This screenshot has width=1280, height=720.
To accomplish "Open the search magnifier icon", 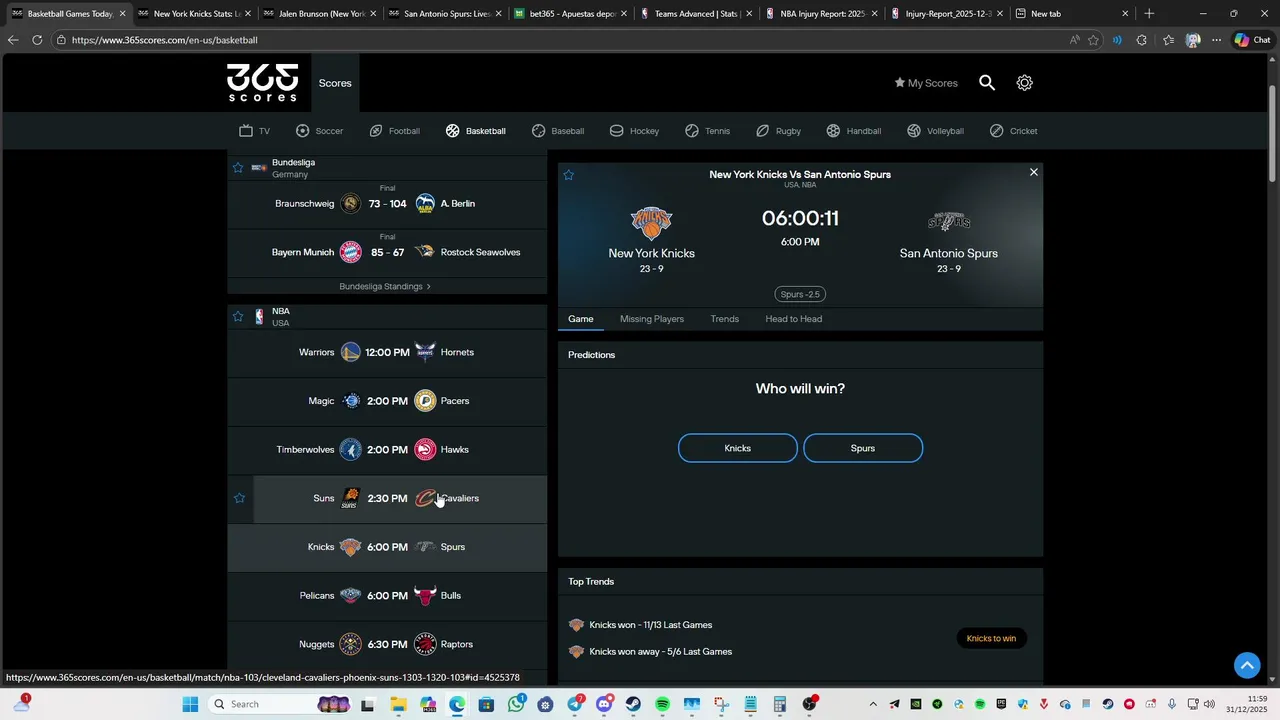I will point(987,83).
